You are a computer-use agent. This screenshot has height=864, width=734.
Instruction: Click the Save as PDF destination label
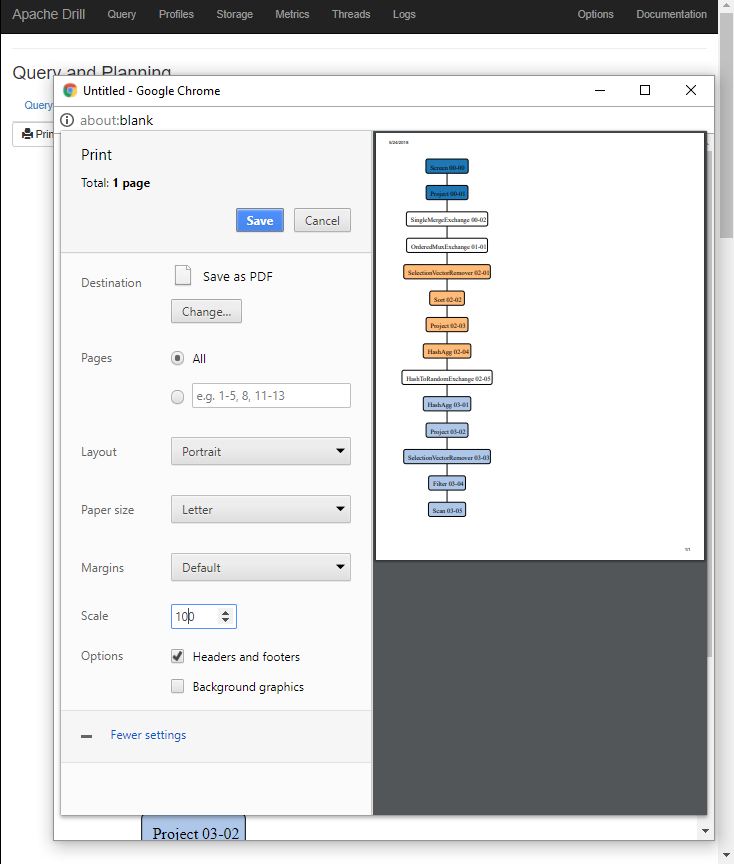pyautogui.click(x=238, y=277)
